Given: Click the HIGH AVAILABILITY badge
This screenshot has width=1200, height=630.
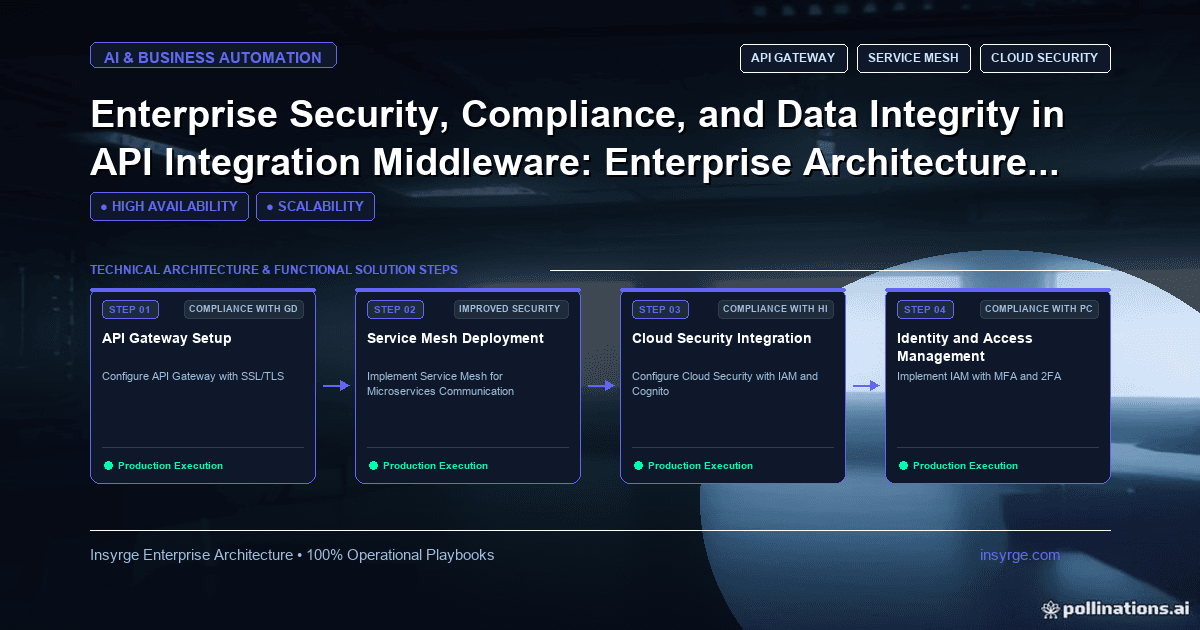Looking at the screenshot, I should point(169,206).
